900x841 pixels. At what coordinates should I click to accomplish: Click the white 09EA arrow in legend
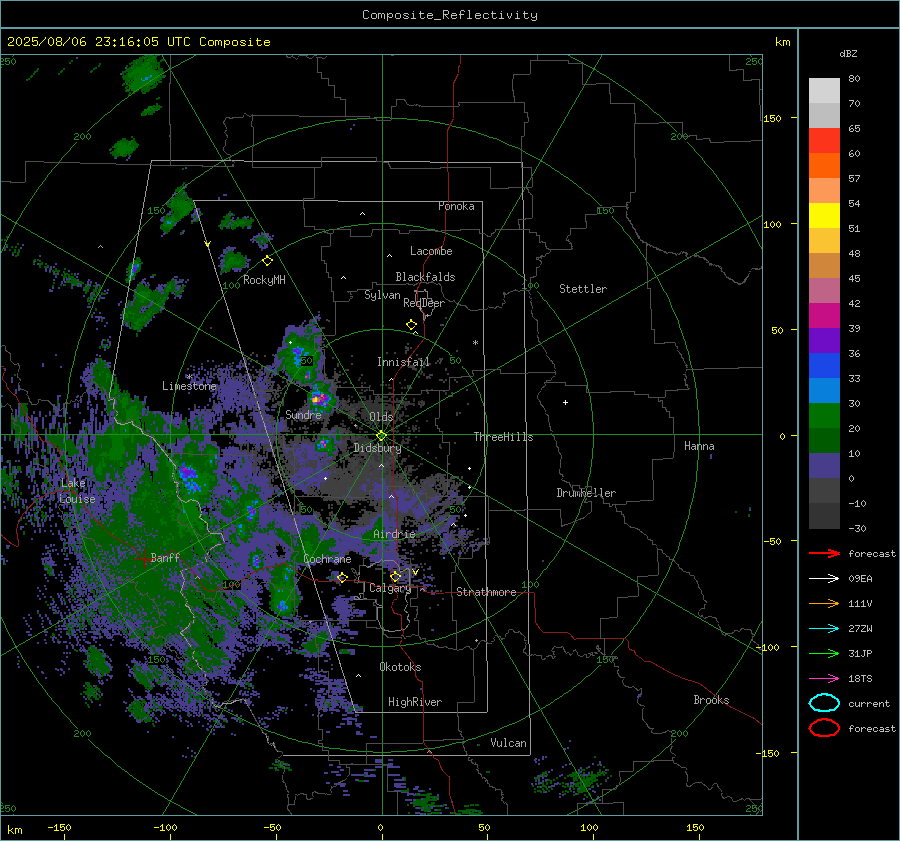824,579
